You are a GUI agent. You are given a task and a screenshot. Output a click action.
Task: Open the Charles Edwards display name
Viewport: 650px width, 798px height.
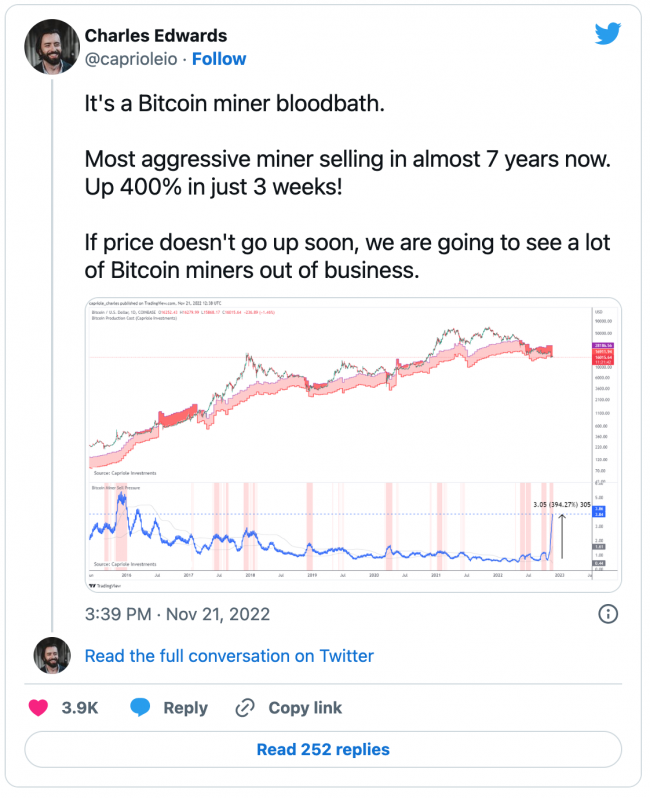coord(156,36)
